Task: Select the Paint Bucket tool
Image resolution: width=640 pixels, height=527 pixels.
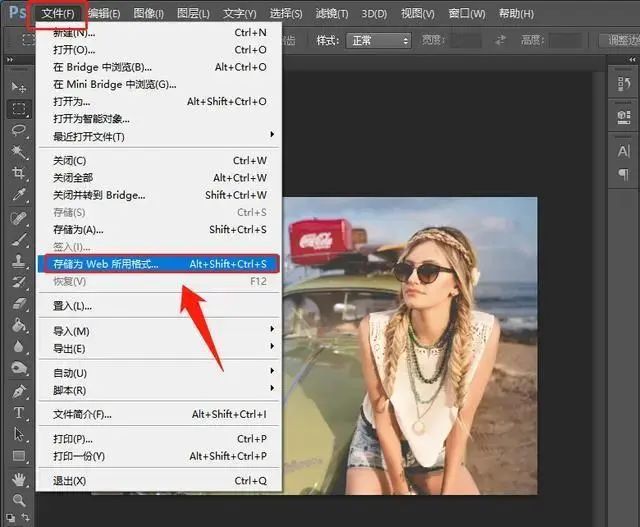Action: (x=19, y=325)
